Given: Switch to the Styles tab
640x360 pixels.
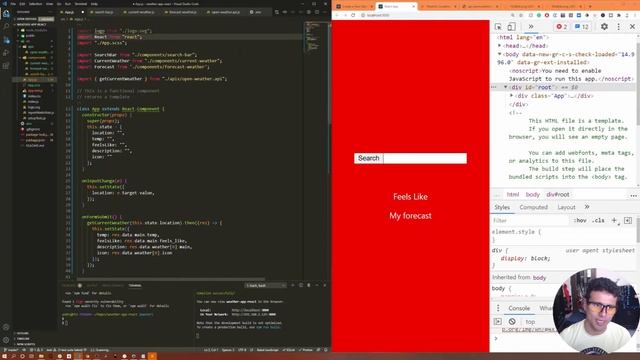Looking at the screenshot, I should (502, 207).
